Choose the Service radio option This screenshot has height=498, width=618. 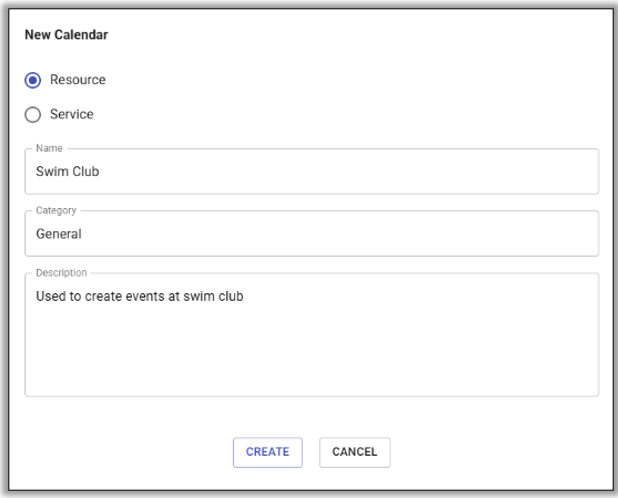coord(34,115)
